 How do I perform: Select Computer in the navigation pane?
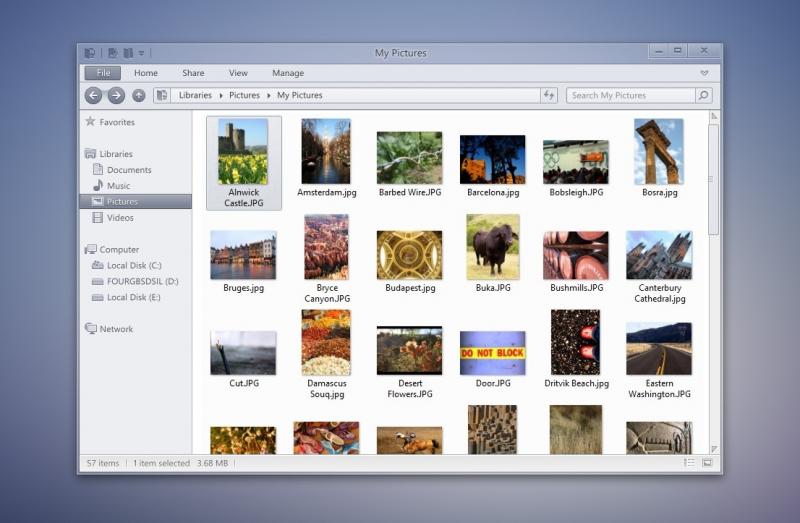(x=112, y=249)
